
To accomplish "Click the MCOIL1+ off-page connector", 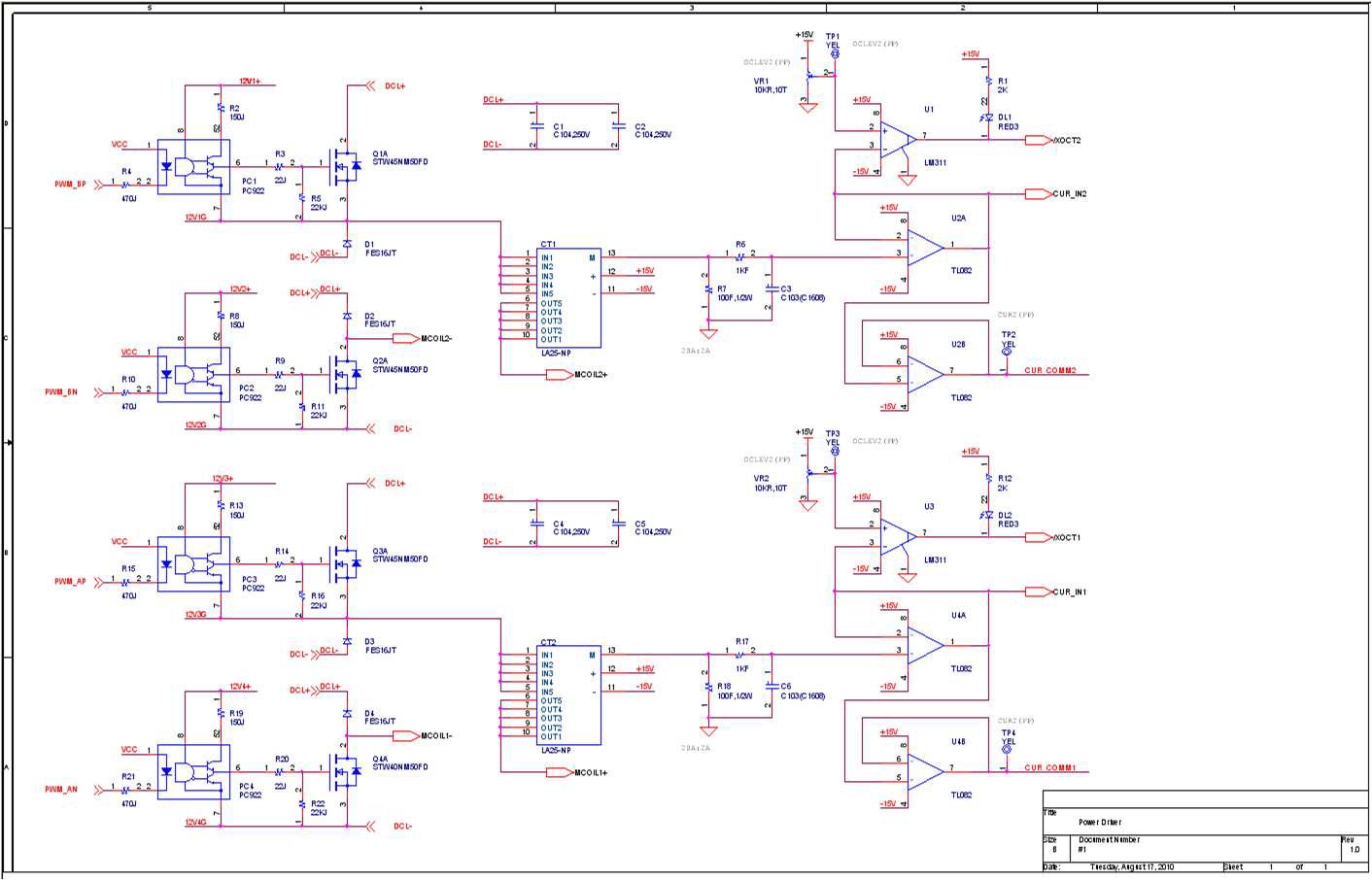I will click(560, 772).
